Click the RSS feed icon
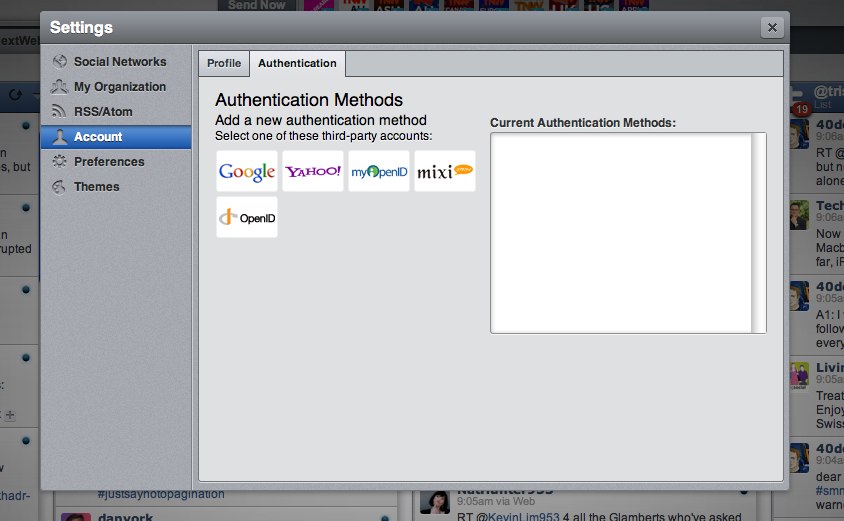The image size is (844, 521). 59,111
